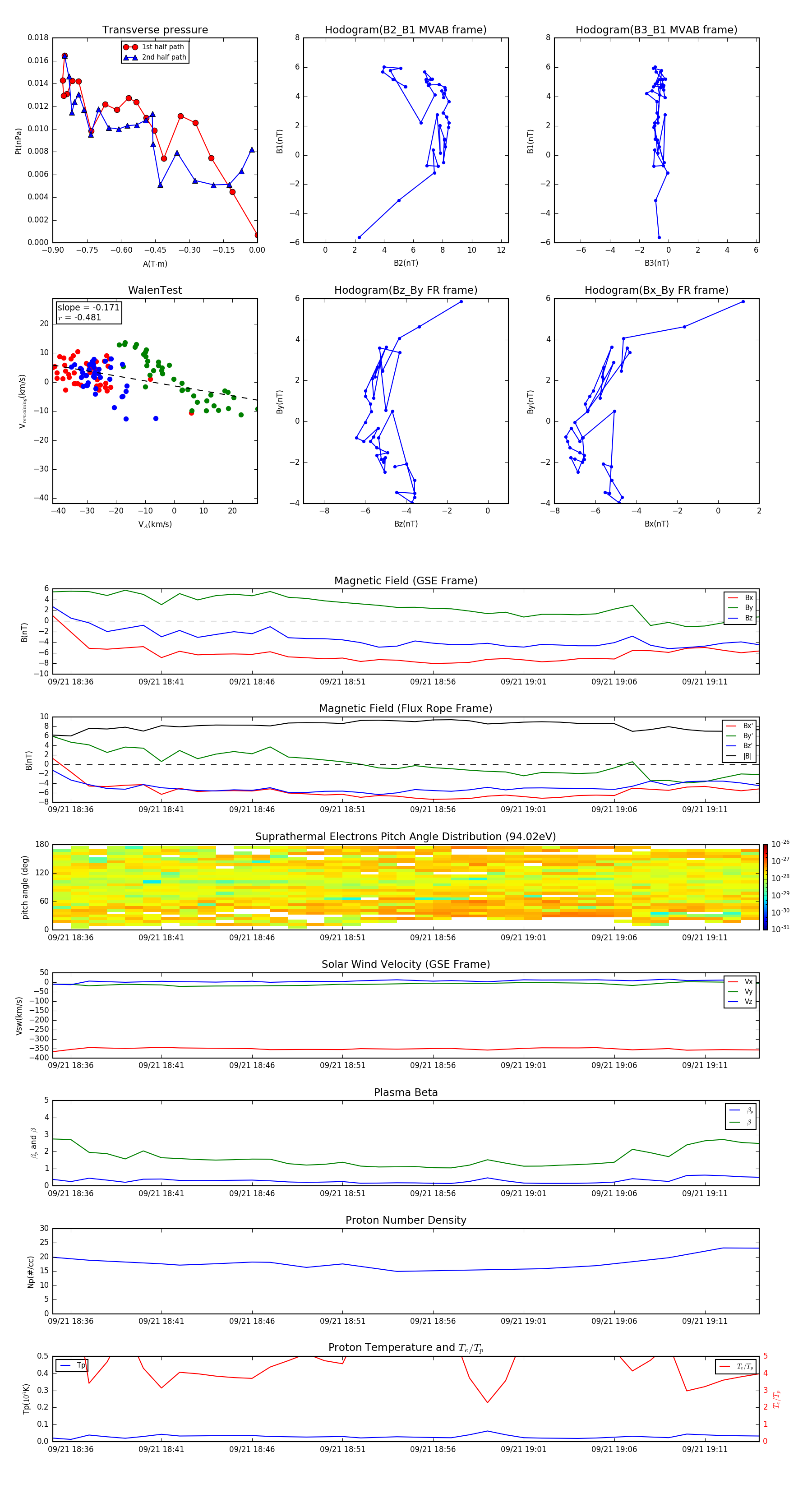Select the '1st half path' legend entry

coord(154,47)
